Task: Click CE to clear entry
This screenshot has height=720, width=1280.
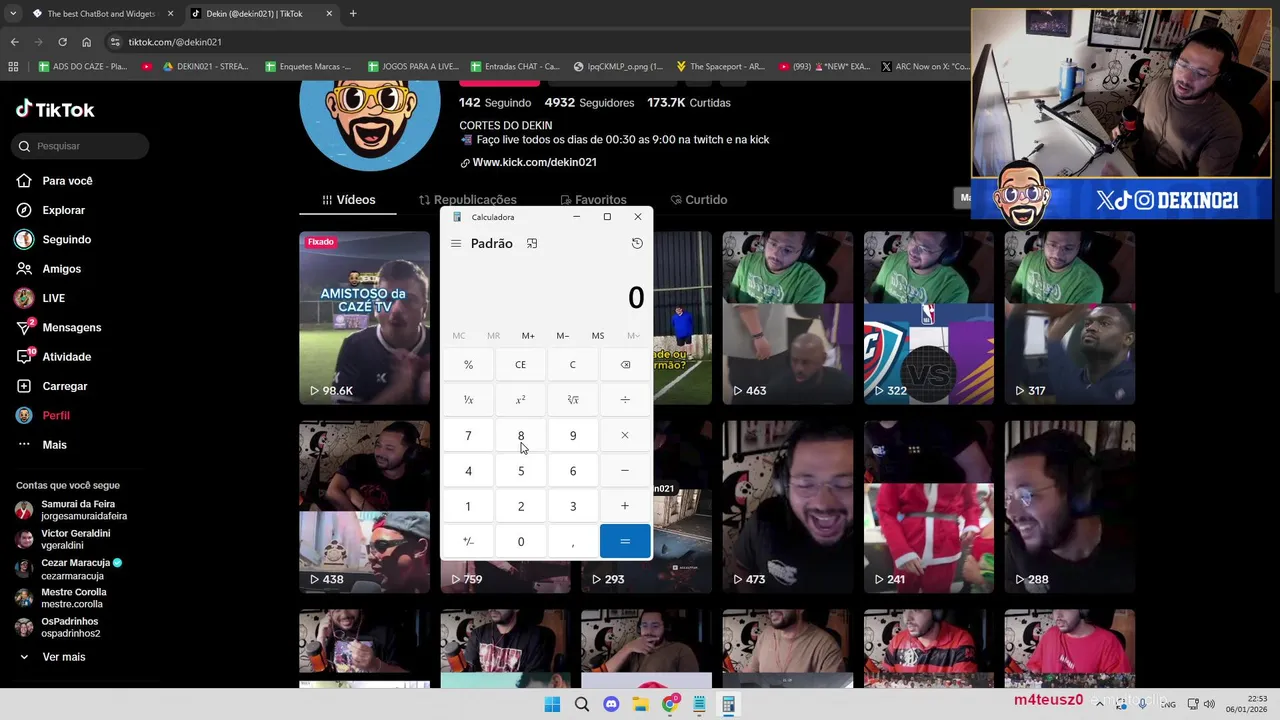Action: click(x=520, y=365)
